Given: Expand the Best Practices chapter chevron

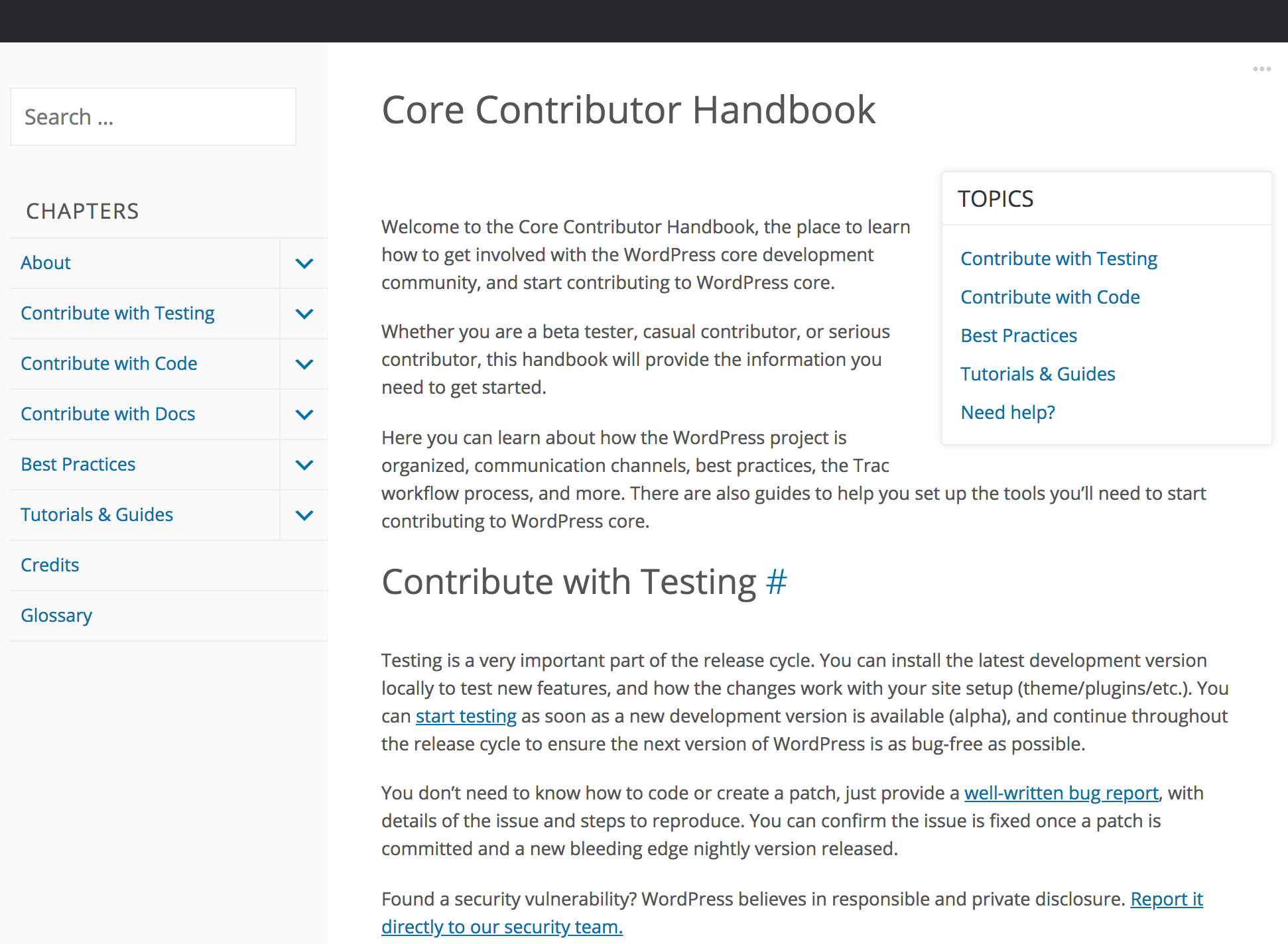Looking at the screenshot, I should pyautogui.click(x=304, y=465).
